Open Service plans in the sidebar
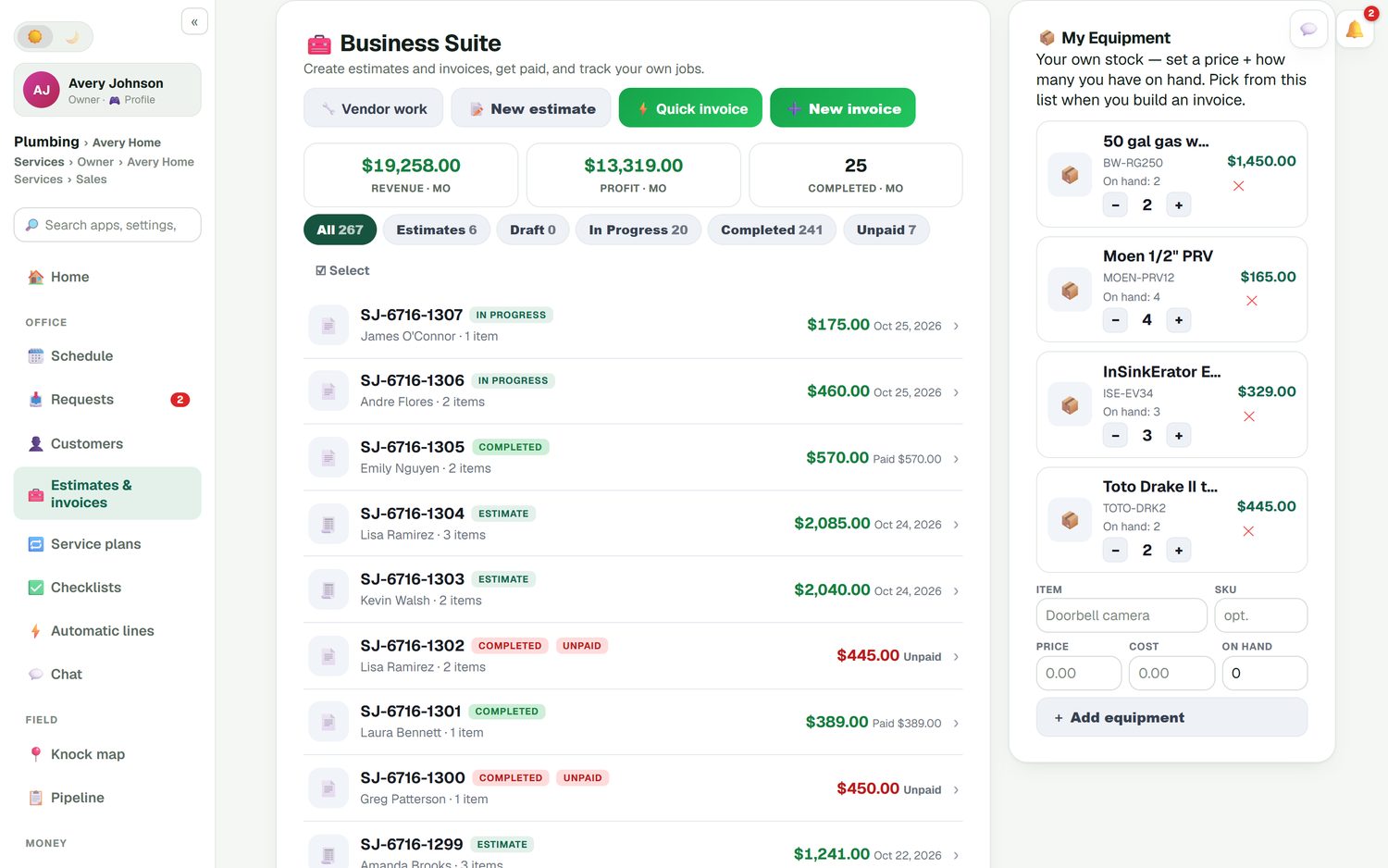The image size is (1388, 868). click(x=107, y=544)
